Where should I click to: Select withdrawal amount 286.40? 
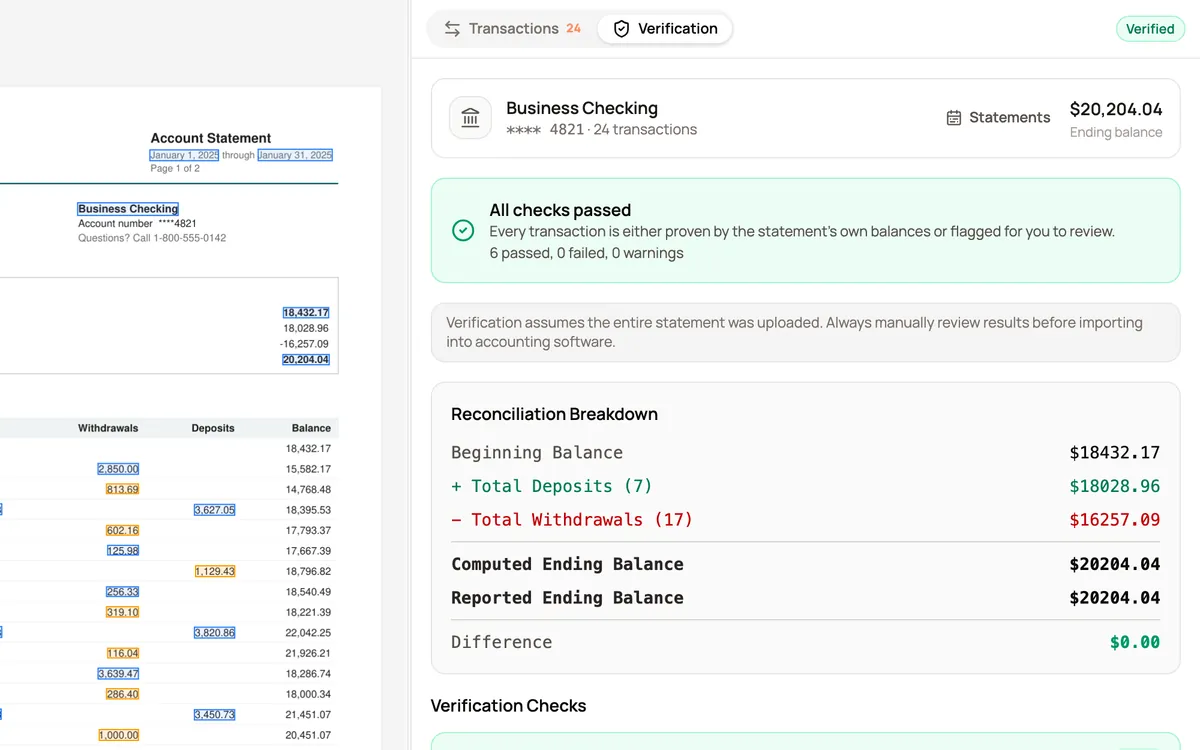[122, 694]
